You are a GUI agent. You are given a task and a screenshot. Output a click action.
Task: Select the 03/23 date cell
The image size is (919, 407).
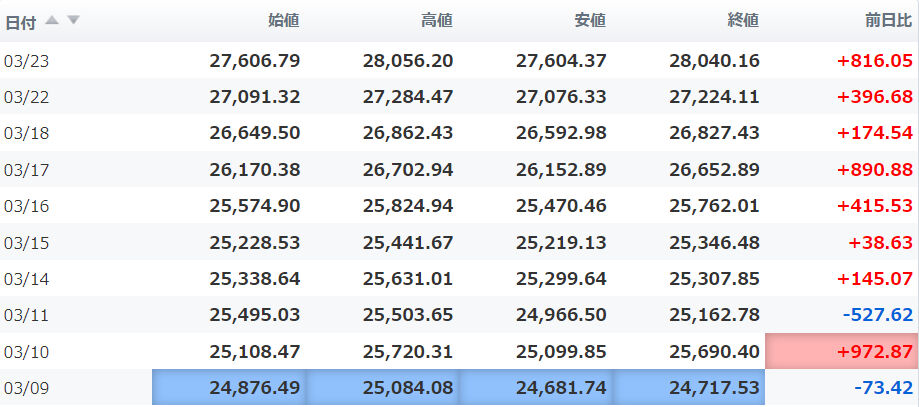(x=26, y=61)
